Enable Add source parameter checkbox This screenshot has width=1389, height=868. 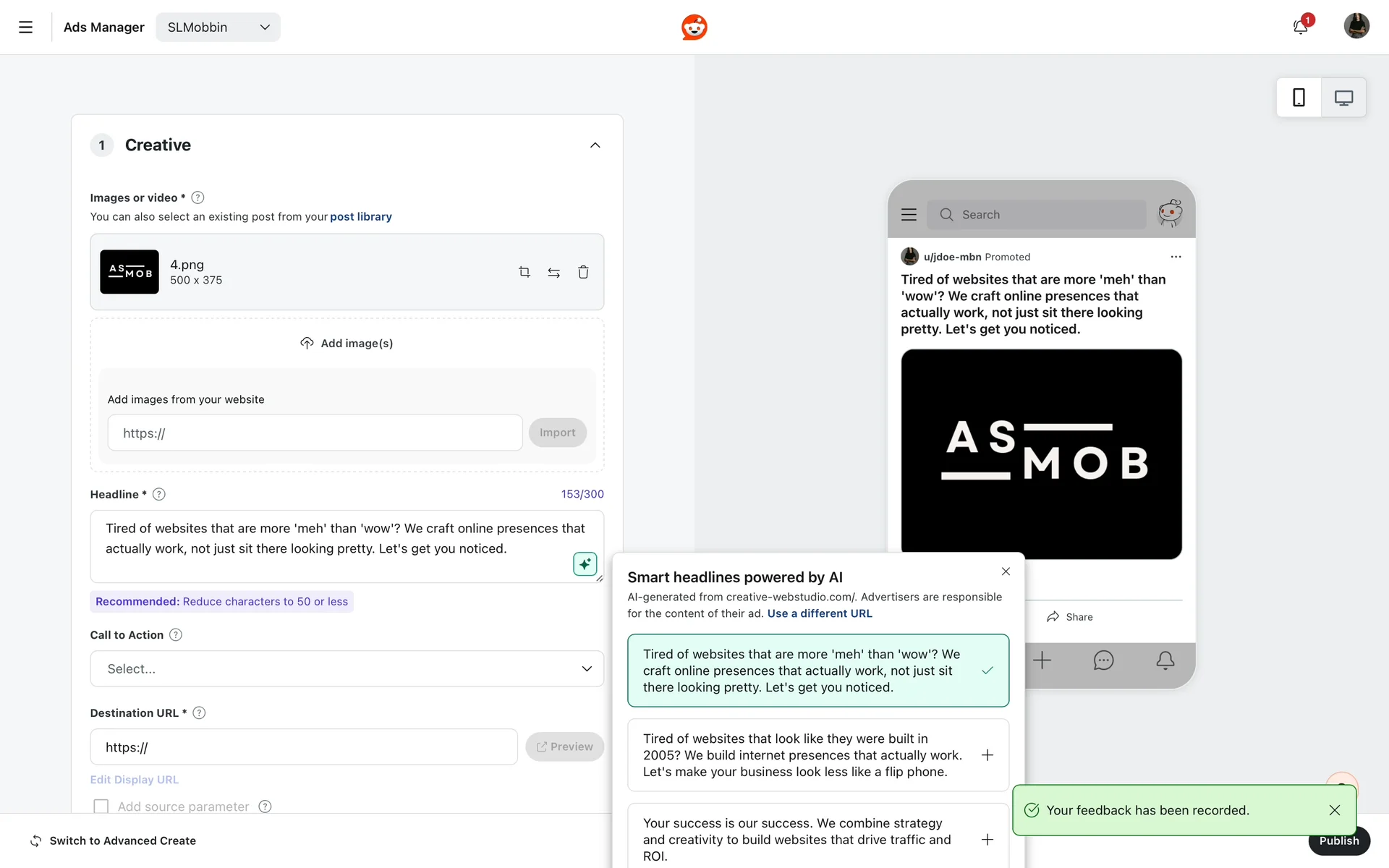tap(101, 806)
